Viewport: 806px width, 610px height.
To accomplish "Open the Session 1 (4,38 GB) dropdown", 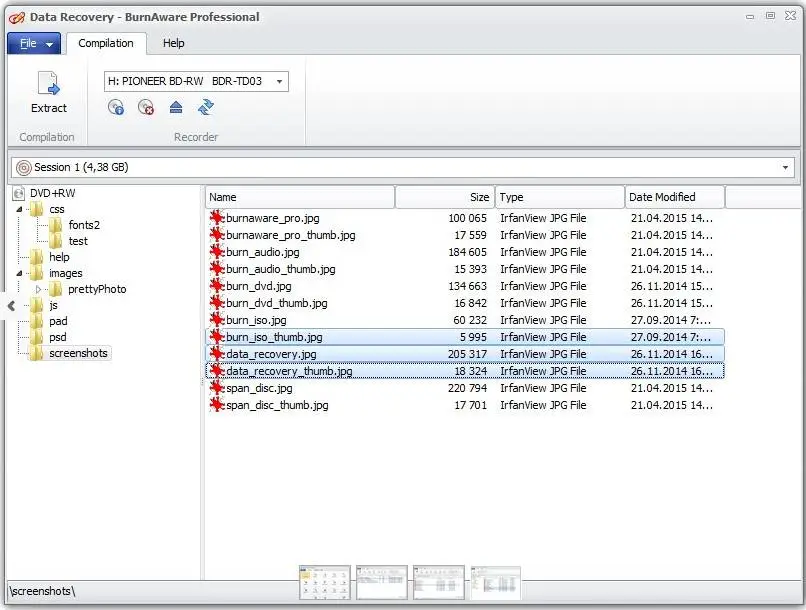I will point(785,168).
